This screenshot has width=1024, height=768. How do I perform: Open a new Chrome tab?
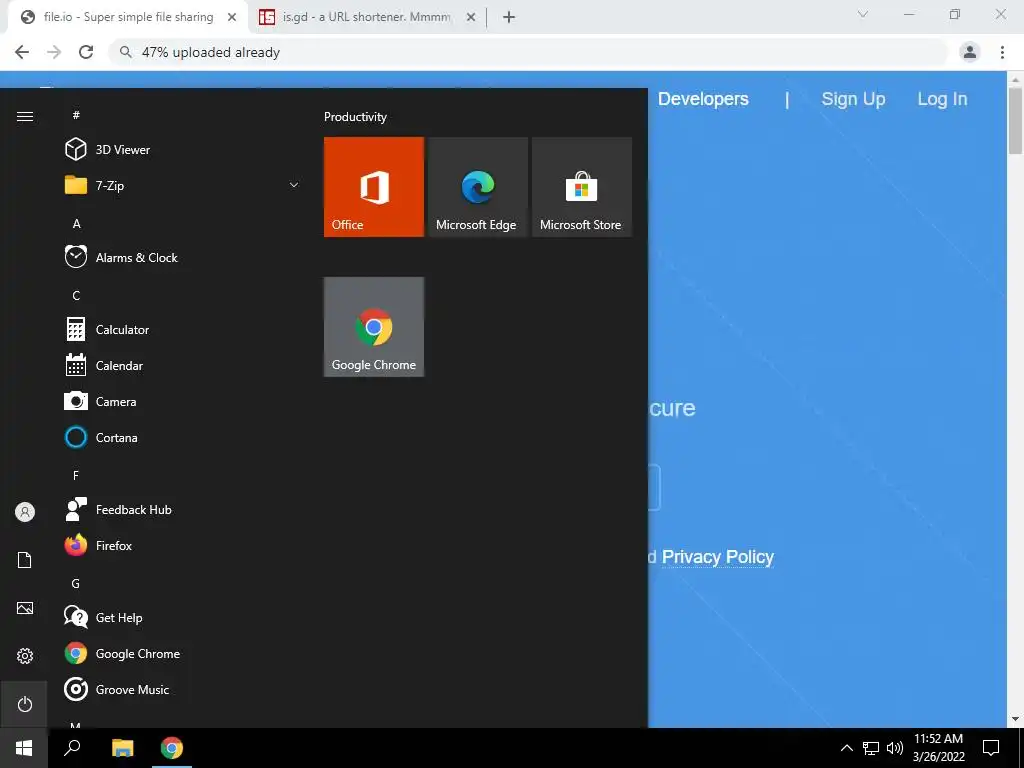click(509, 18)
